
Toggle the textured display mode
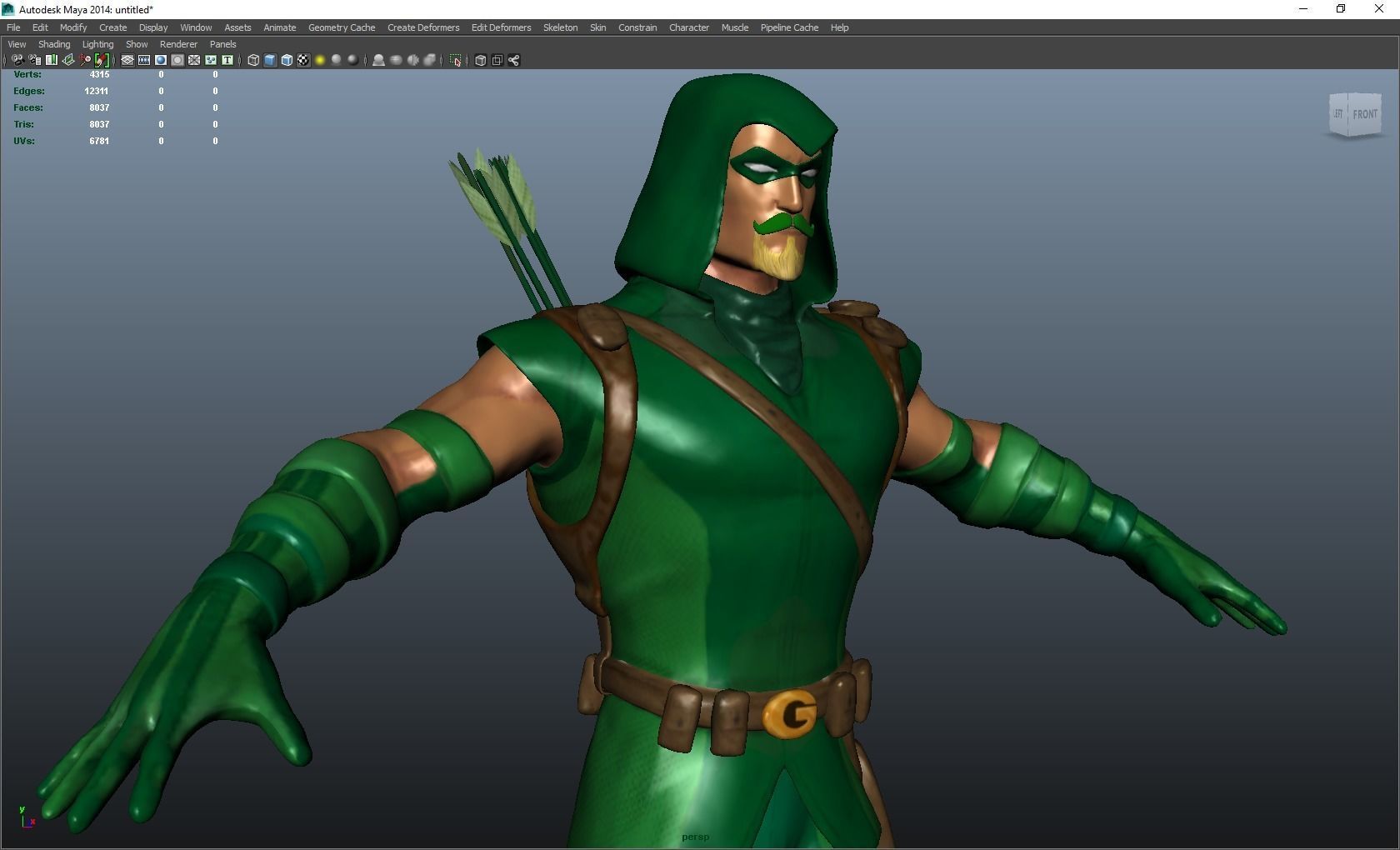[x=302, y=60]
